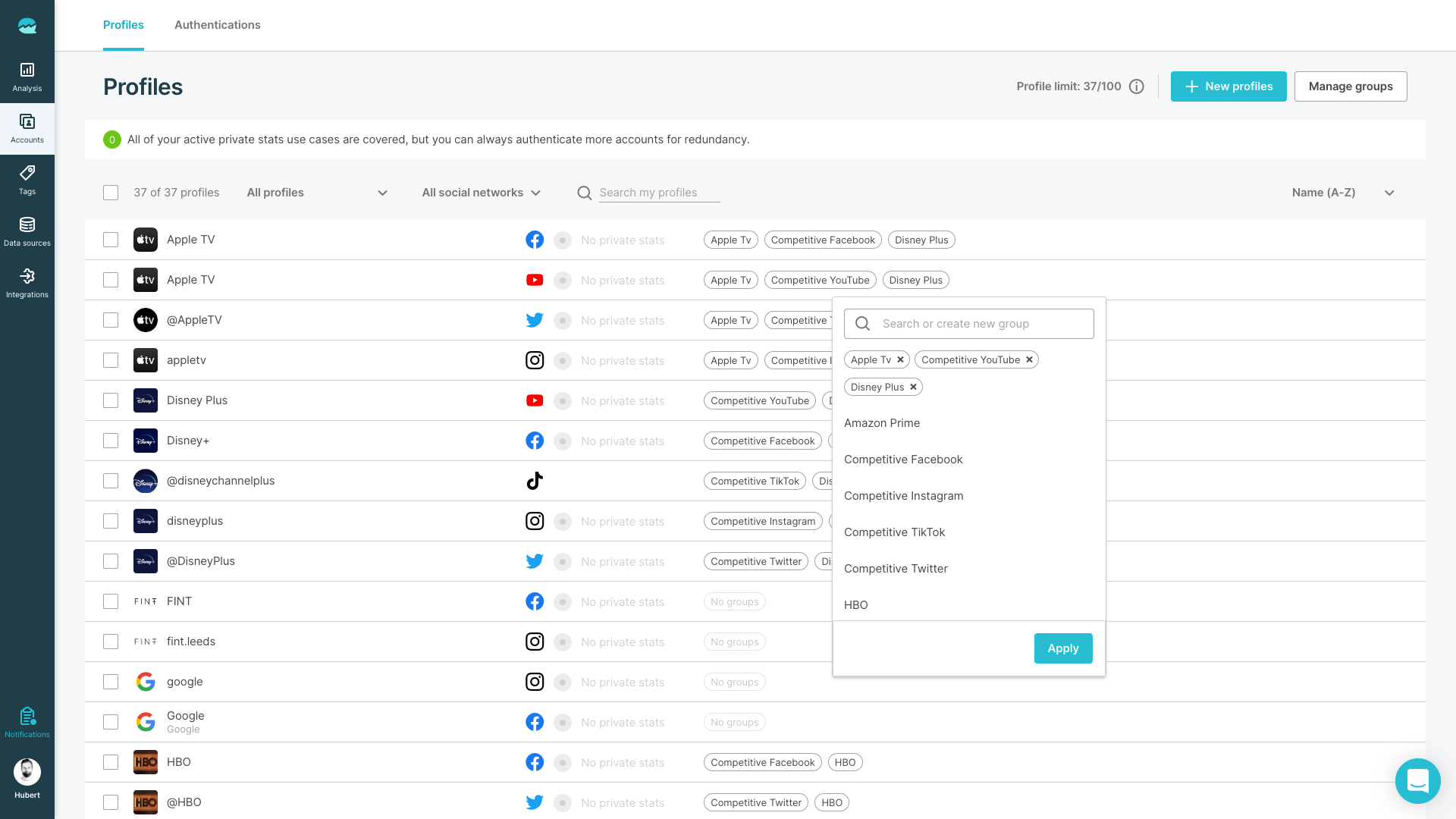Click the Facebook icon in first Apple TV row
1456x819 pixels.
coord(535,240)
